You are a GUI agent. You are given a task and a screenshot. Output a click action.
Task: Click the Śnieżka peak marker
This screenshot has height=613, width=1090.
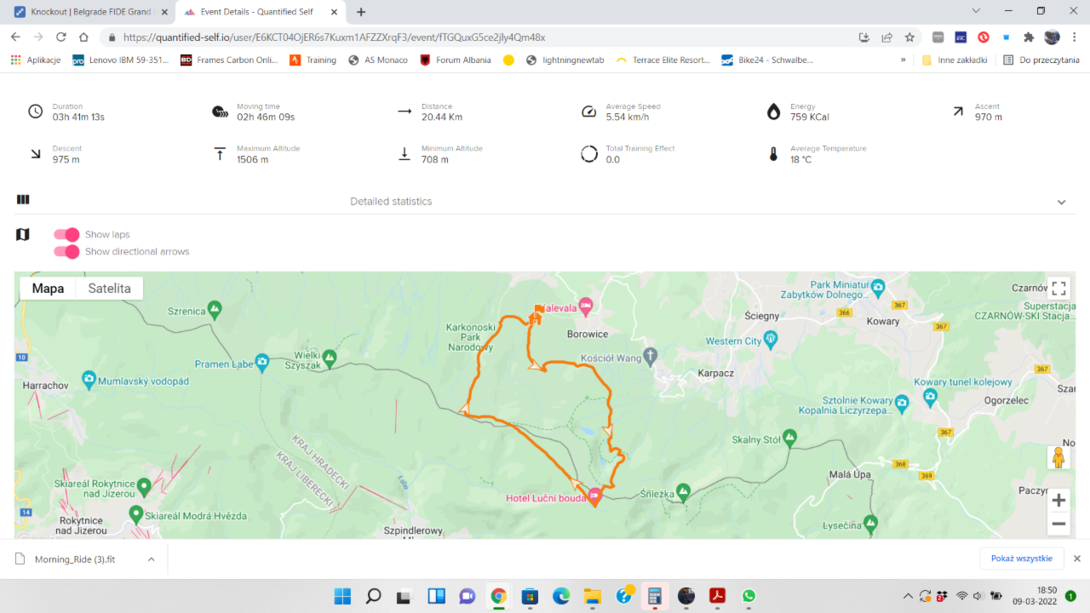pyautogui.click(x=683, y=492)
